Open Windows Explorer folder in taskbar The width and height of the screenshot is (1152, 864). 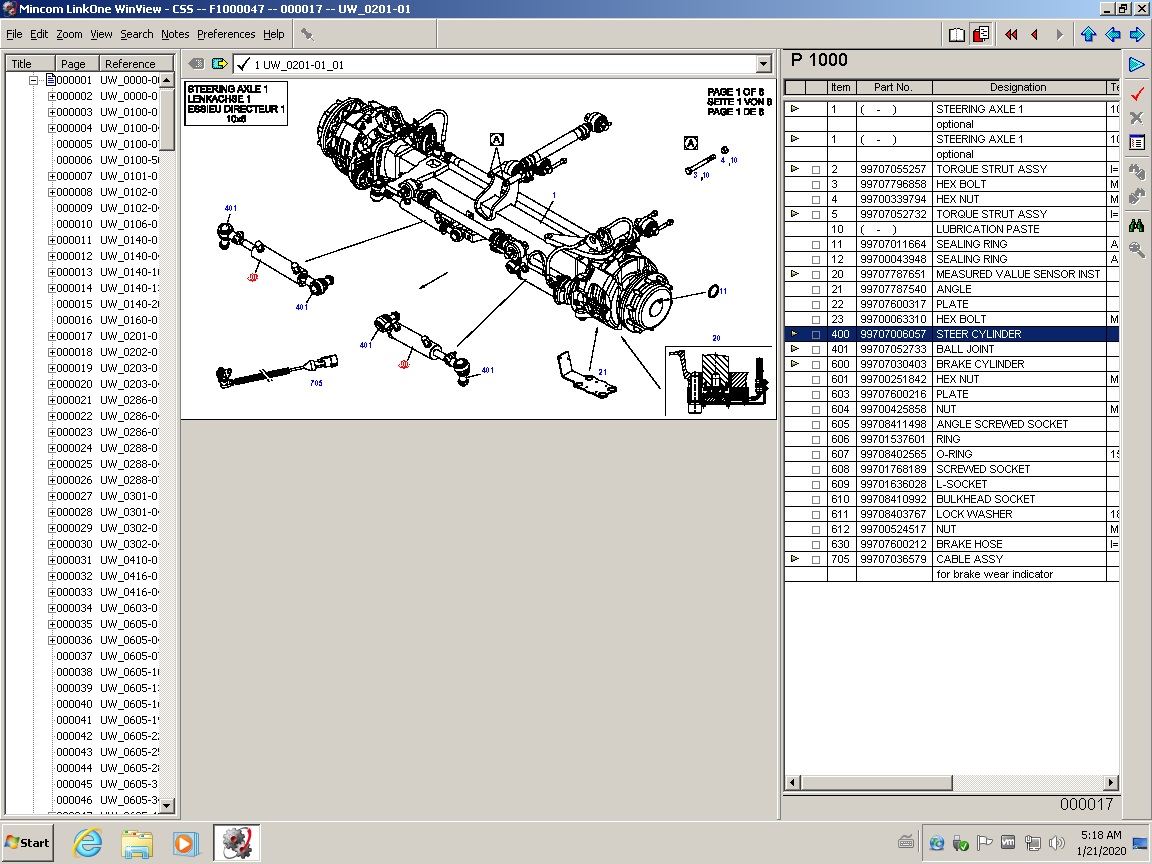pos(137,843)
